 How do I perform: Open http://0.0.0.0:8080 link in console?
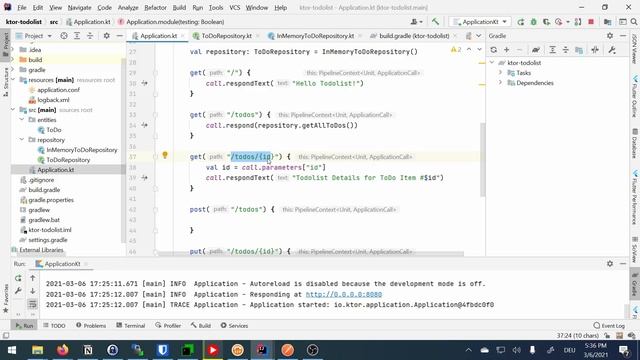344,294
